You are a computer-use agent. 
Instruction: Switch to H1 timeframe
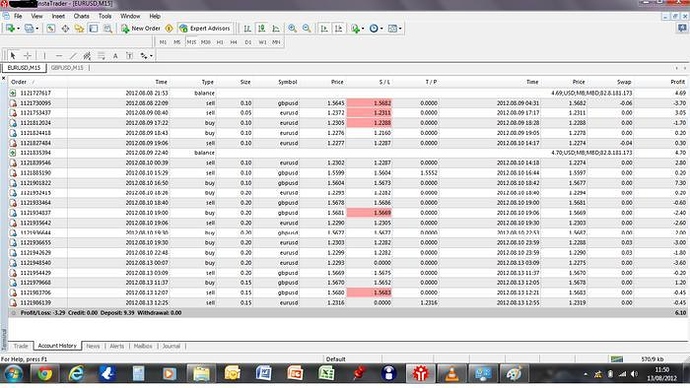point(220,42)
